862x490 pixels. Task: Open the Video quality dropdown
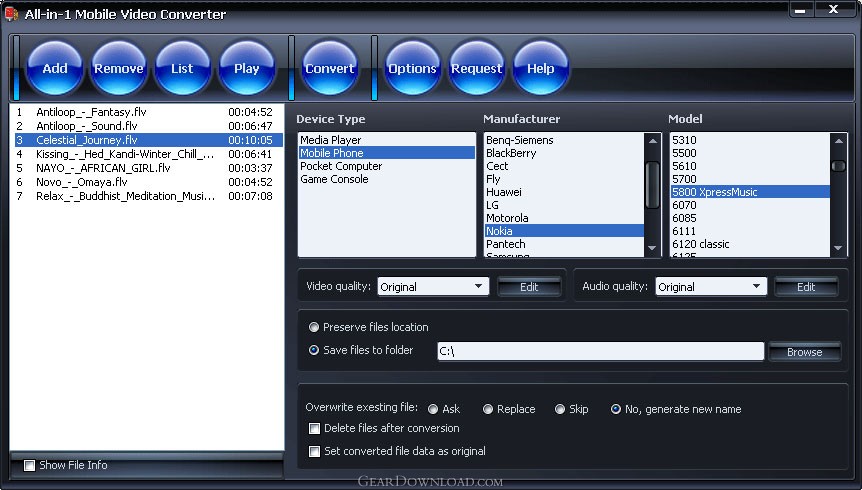433,287
